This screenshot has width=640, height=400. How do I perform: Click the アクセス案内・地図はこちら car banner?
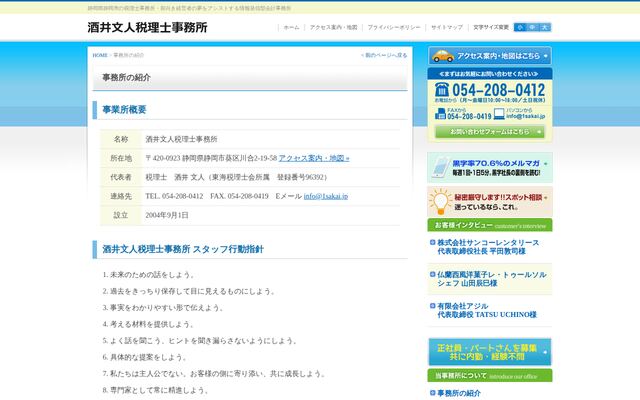pos(490,56)
